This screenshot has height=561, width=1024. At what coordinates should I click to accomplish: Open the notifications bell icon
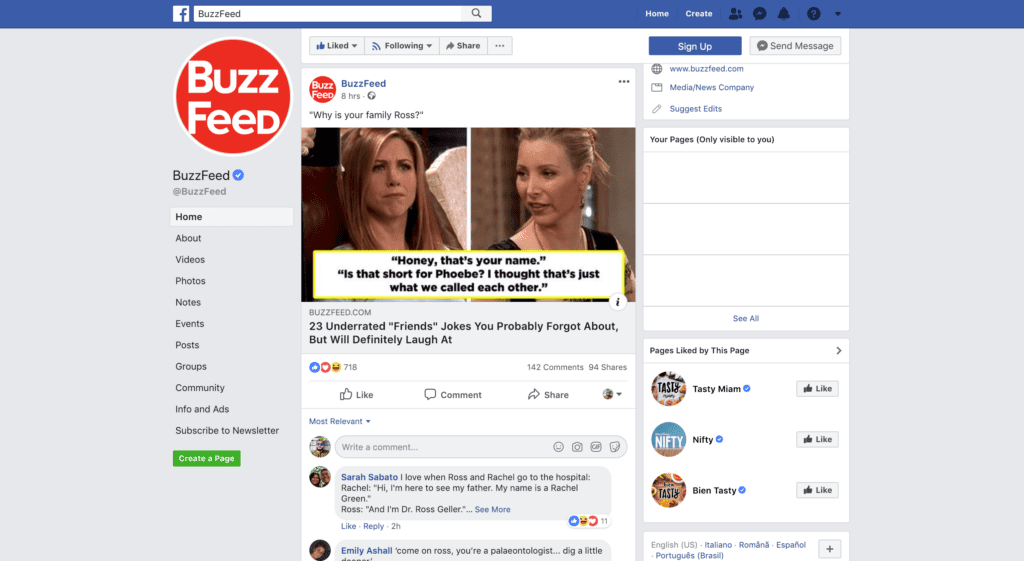[784, 13]
